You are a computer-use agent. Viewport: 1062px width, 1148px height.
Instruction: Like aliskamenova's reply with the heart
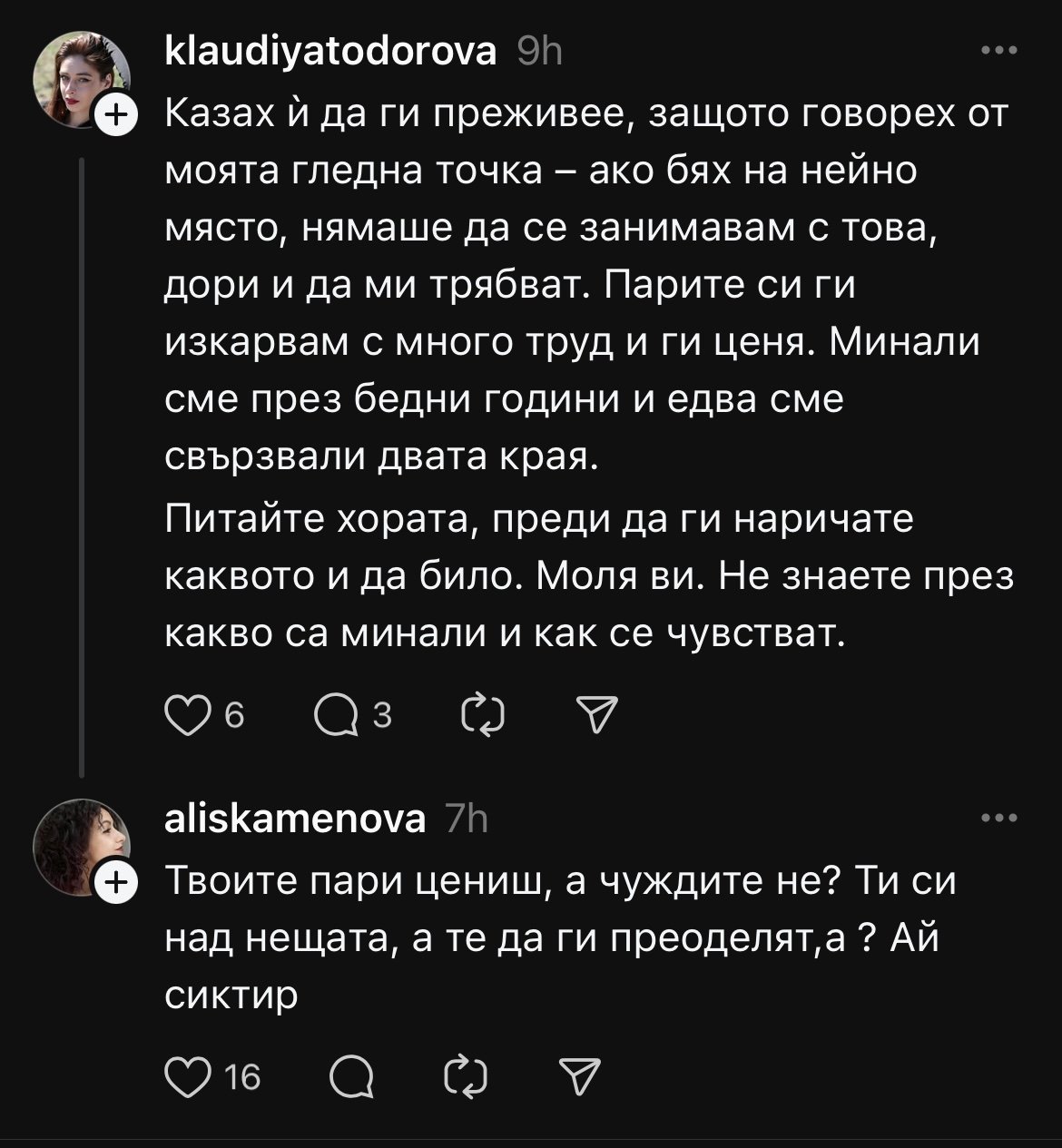coord(187,1077)
